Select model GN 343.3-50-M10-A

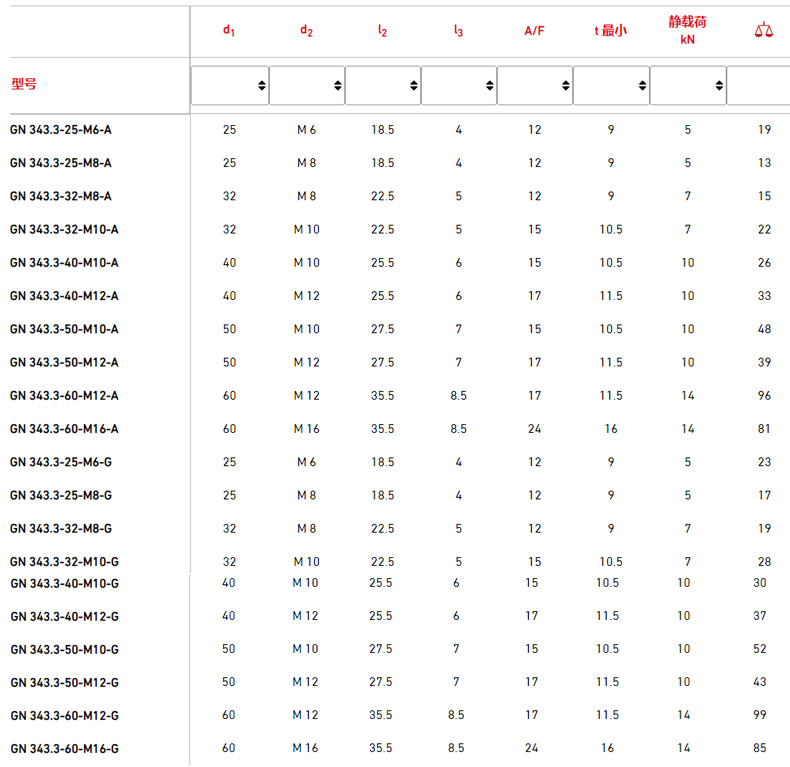[64, 329]
